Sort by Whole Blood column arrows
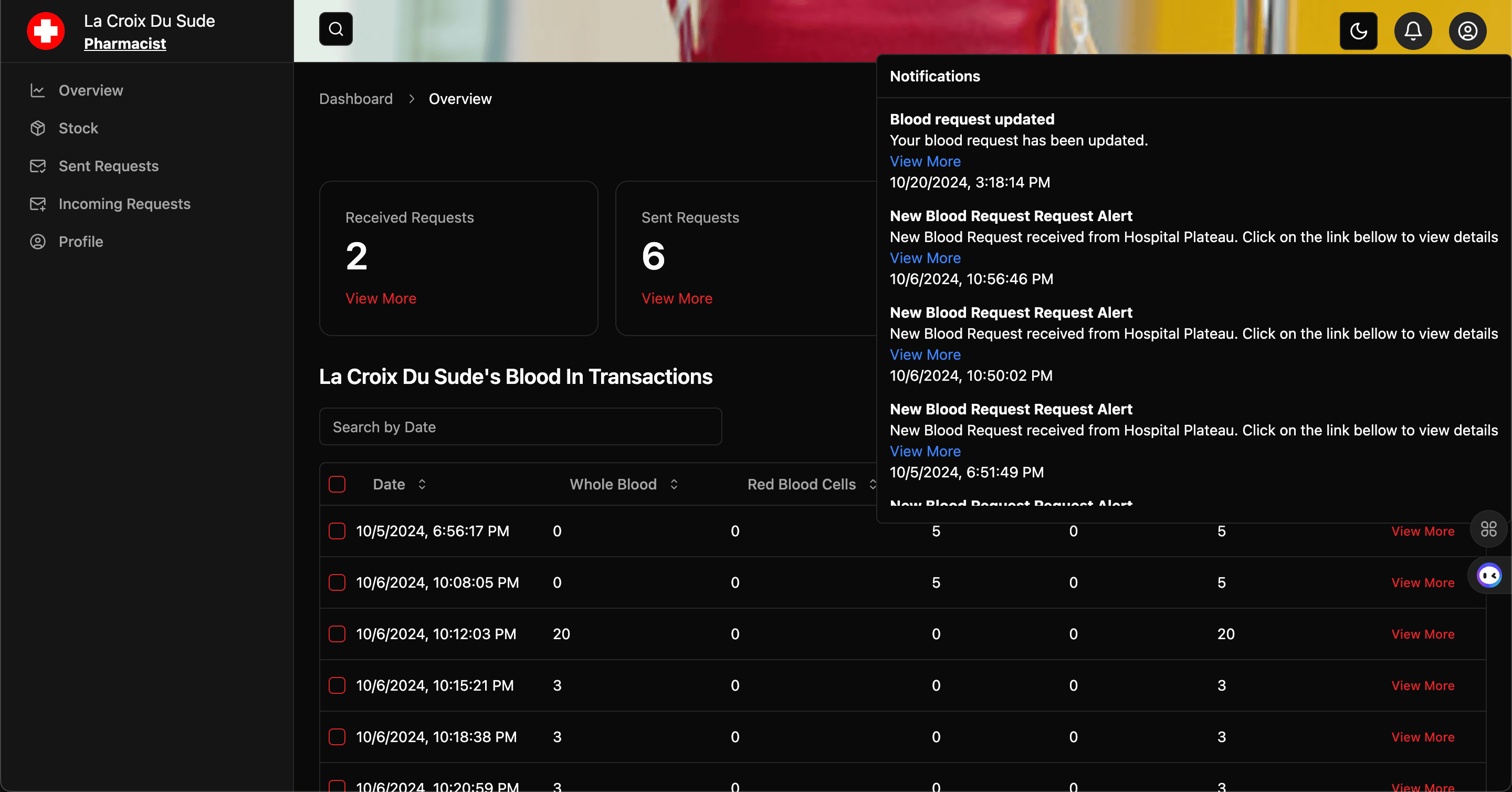Image resolution: width=1512 pixels, height=792 pixels. (674, 484)
